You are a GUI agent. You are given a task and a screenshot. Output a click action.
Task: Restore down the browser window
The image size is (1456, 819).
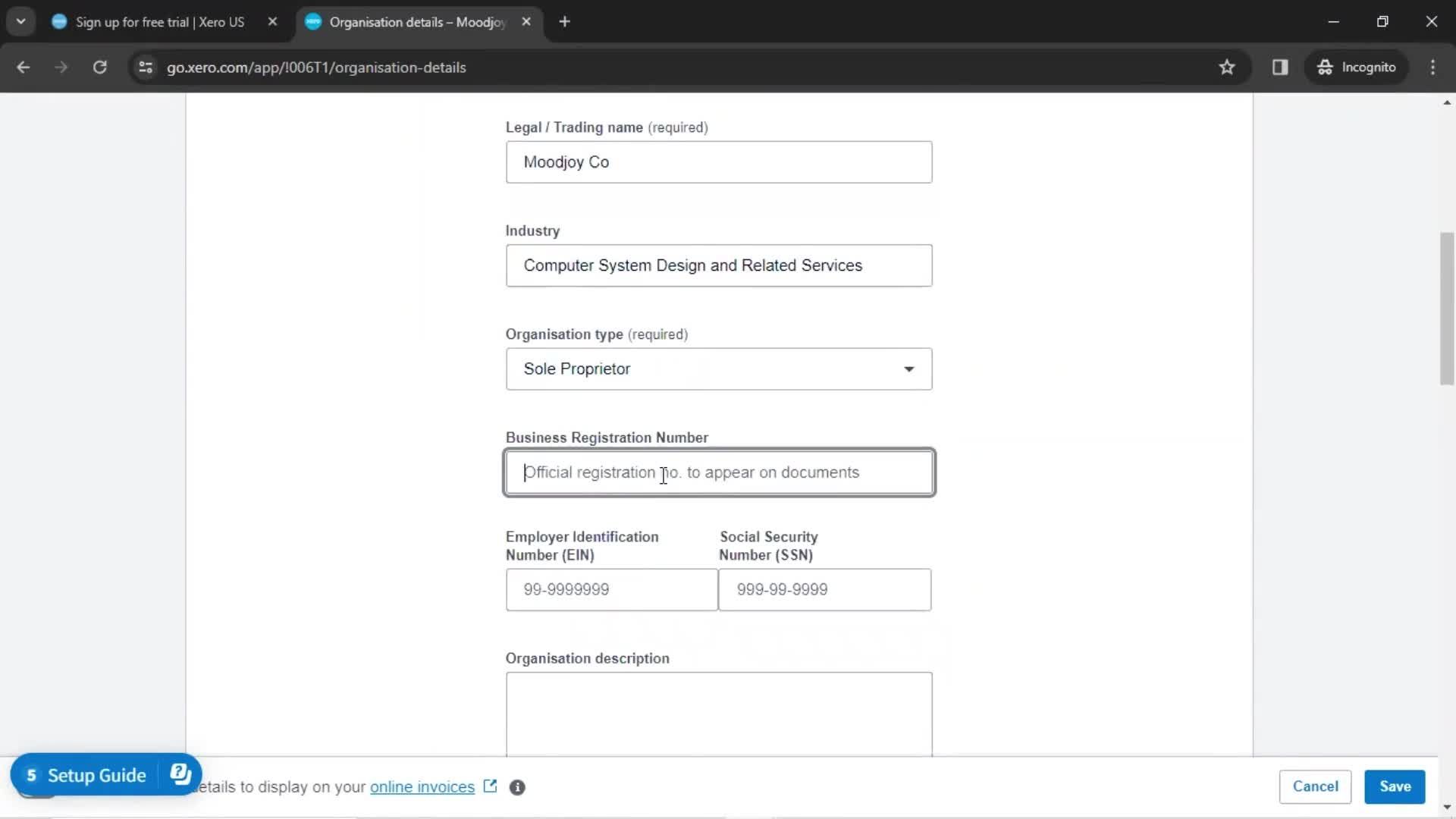1382,22
